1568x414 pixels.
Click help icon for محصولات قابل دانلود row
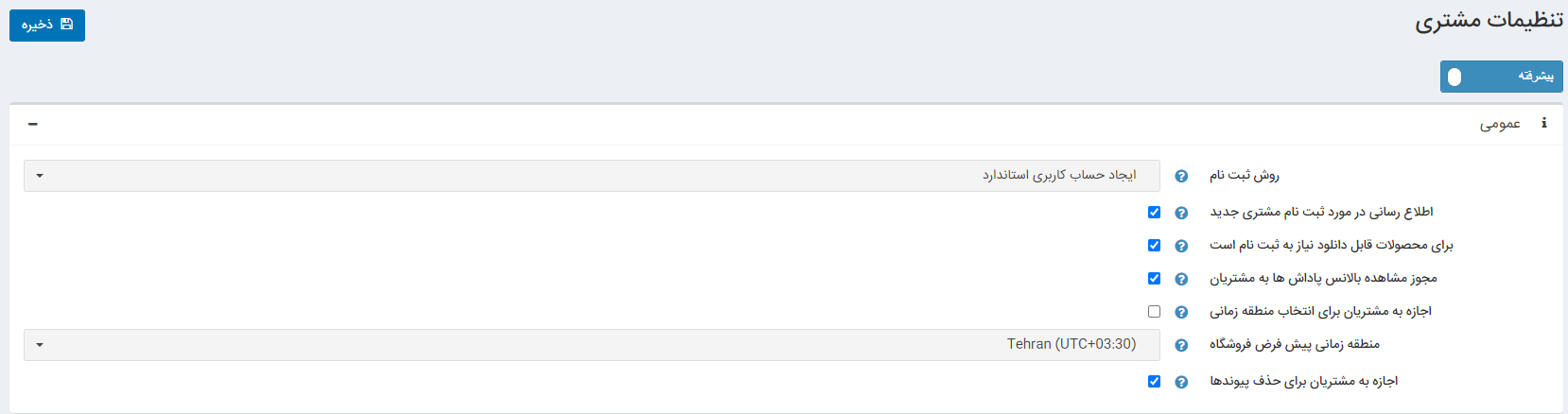[1181, 246]
